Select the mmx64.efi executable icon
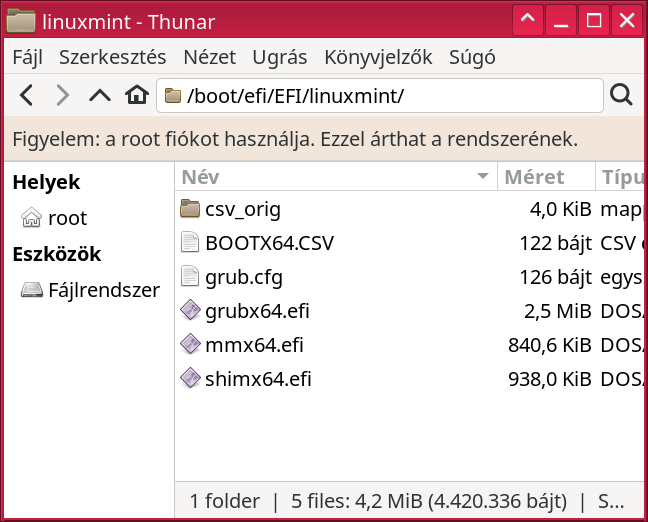The image size is (648, 522). [190, 344]
